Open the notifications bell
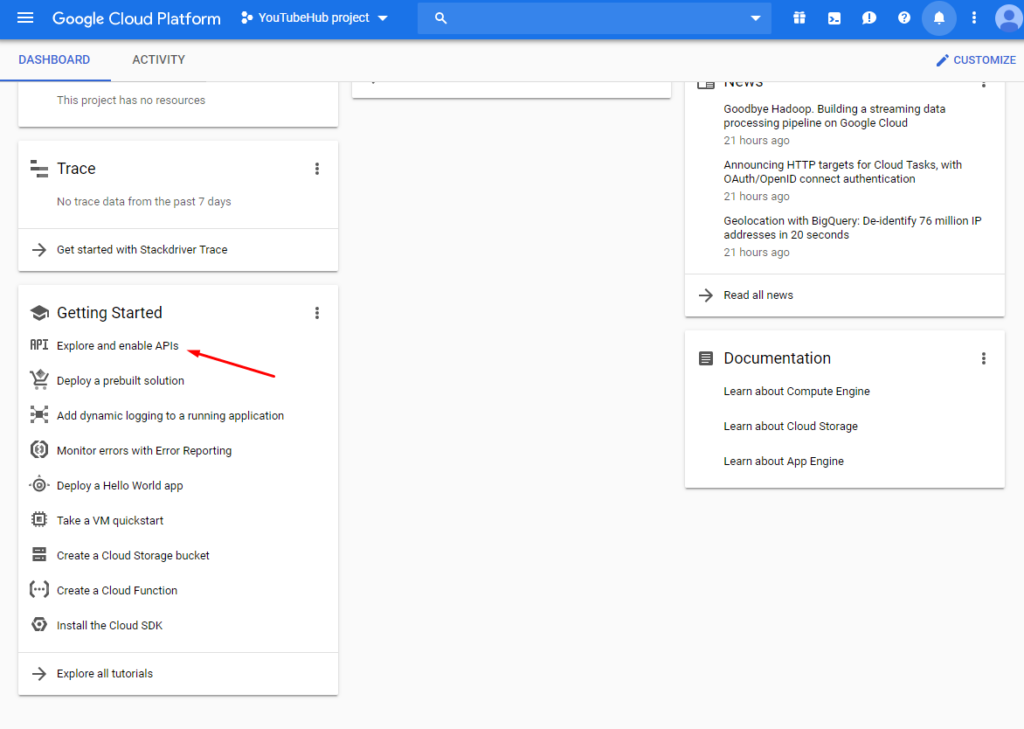 pyautogui.click(x=939, y=18)
